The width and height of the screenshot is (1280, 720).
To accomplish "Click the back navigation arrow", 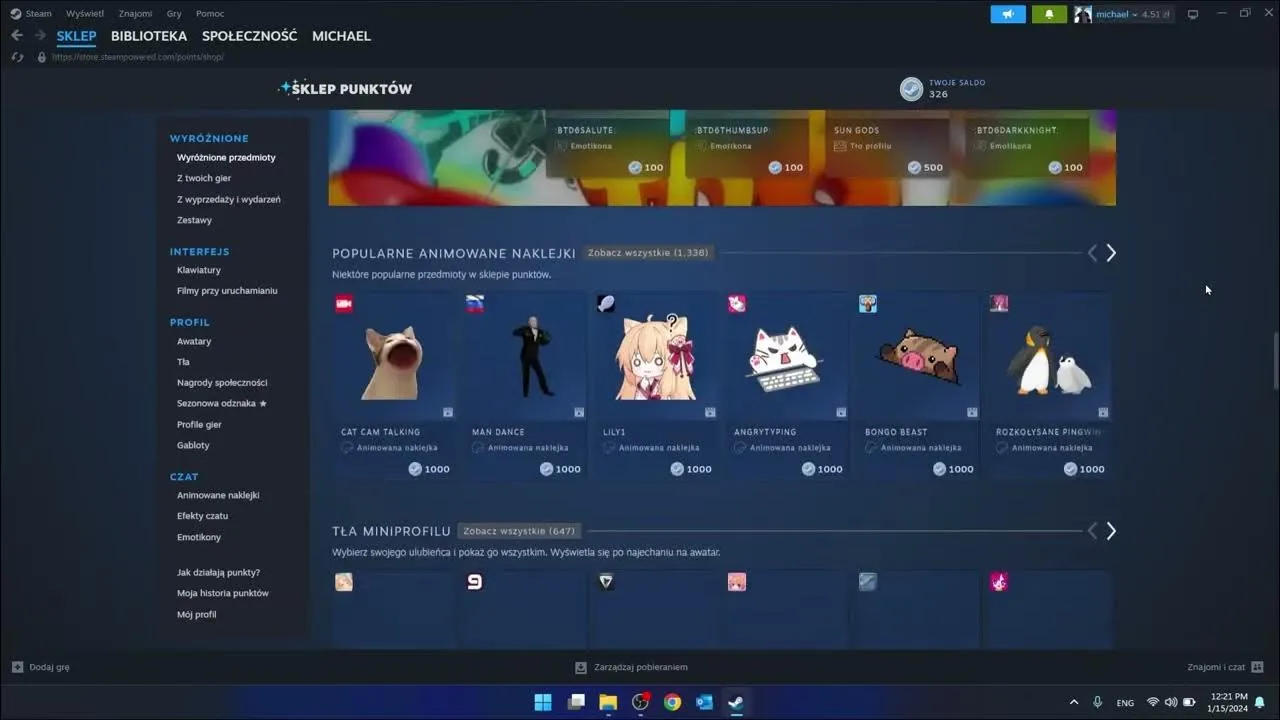I will (16, 35).
